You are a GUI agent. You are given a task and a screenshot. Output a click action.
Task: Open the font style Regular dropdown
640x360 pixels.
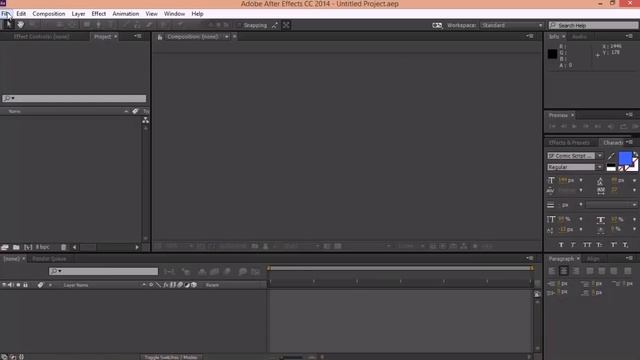coord(599,167)
